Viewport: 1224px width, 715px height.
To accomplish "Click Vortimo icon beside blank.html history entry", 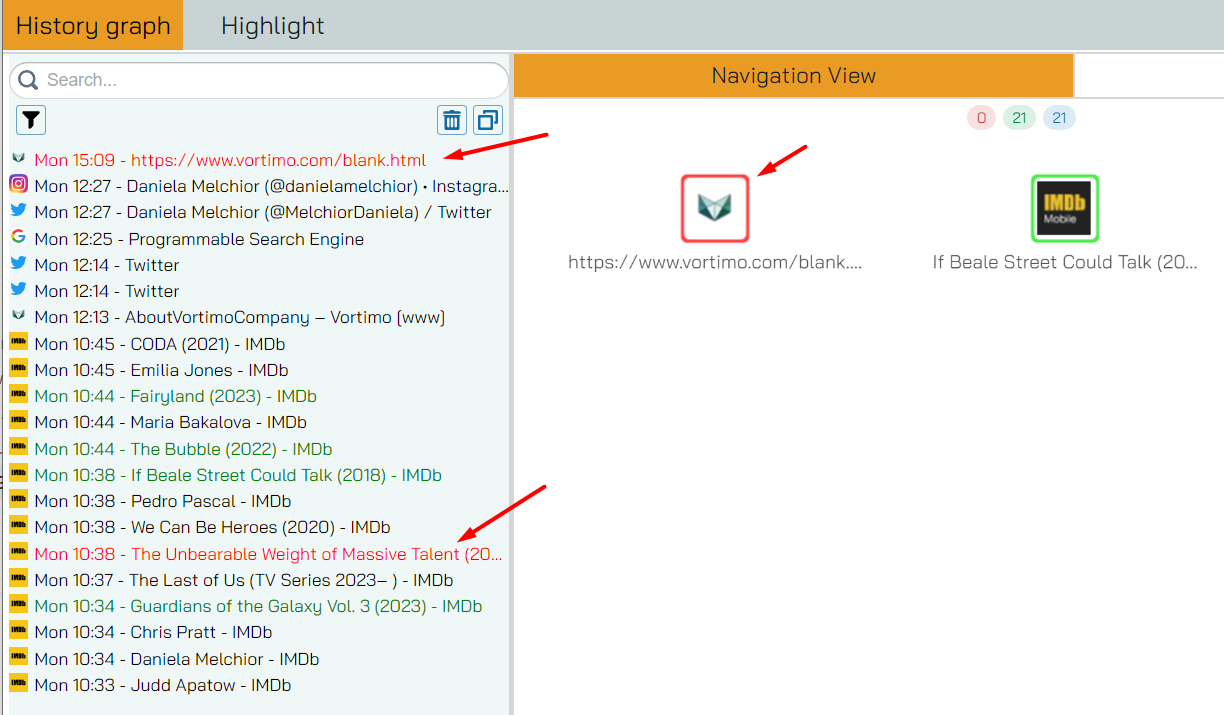I will pos(18,158).
